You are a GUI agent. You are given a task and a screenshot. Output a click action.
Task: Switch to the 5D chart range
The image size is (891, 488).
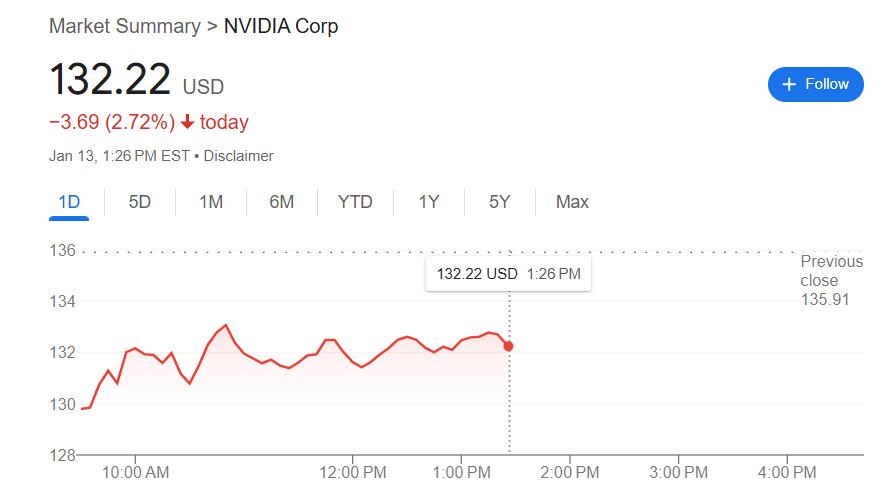click(x=140, y=202)
